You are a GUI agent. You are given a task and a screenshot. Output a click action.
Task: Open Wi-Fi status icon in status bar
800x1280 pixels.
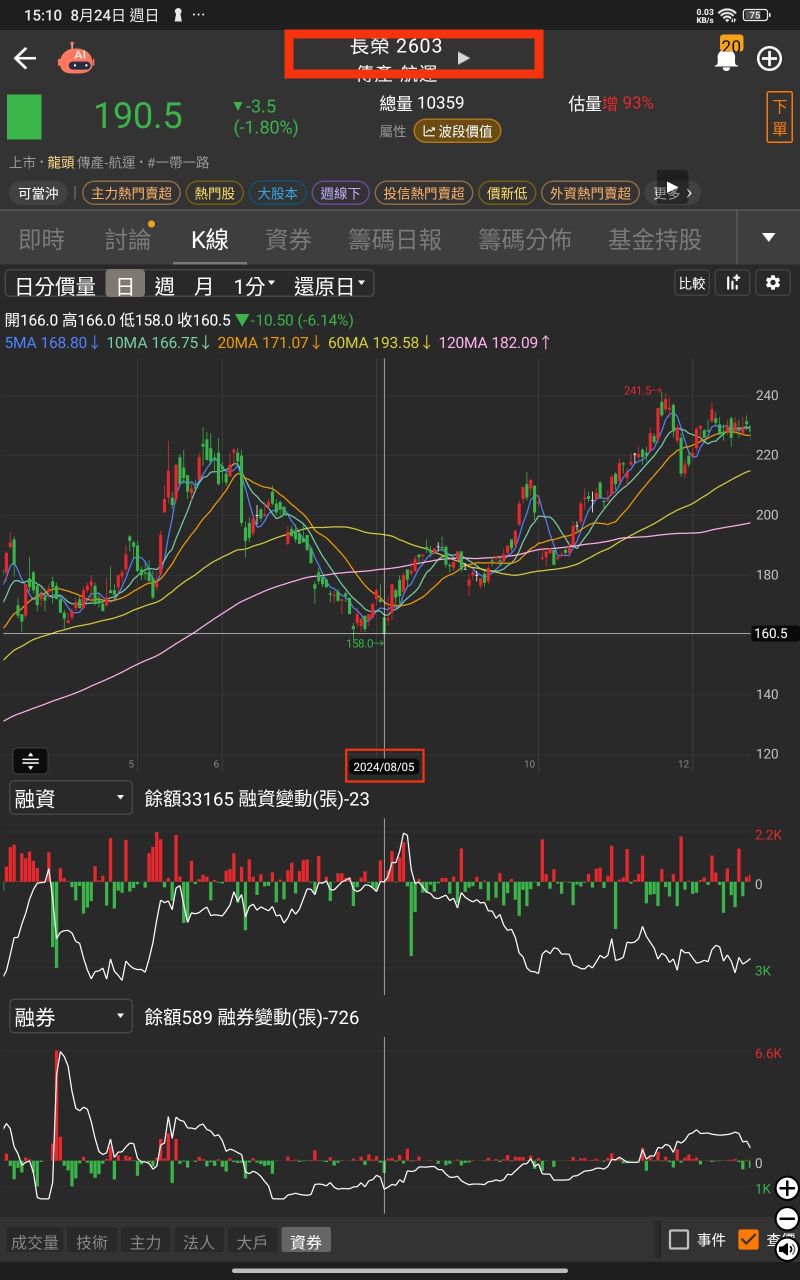727,15
